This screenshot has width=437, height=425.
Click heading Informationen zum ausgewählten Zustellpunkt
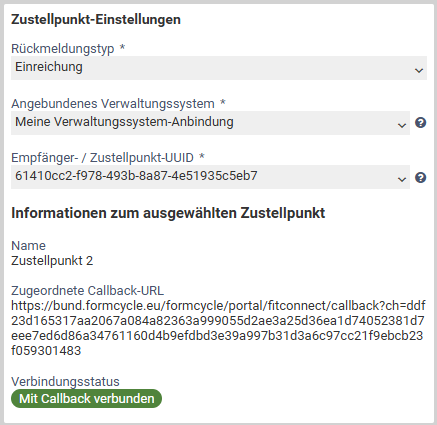(168, 213)
